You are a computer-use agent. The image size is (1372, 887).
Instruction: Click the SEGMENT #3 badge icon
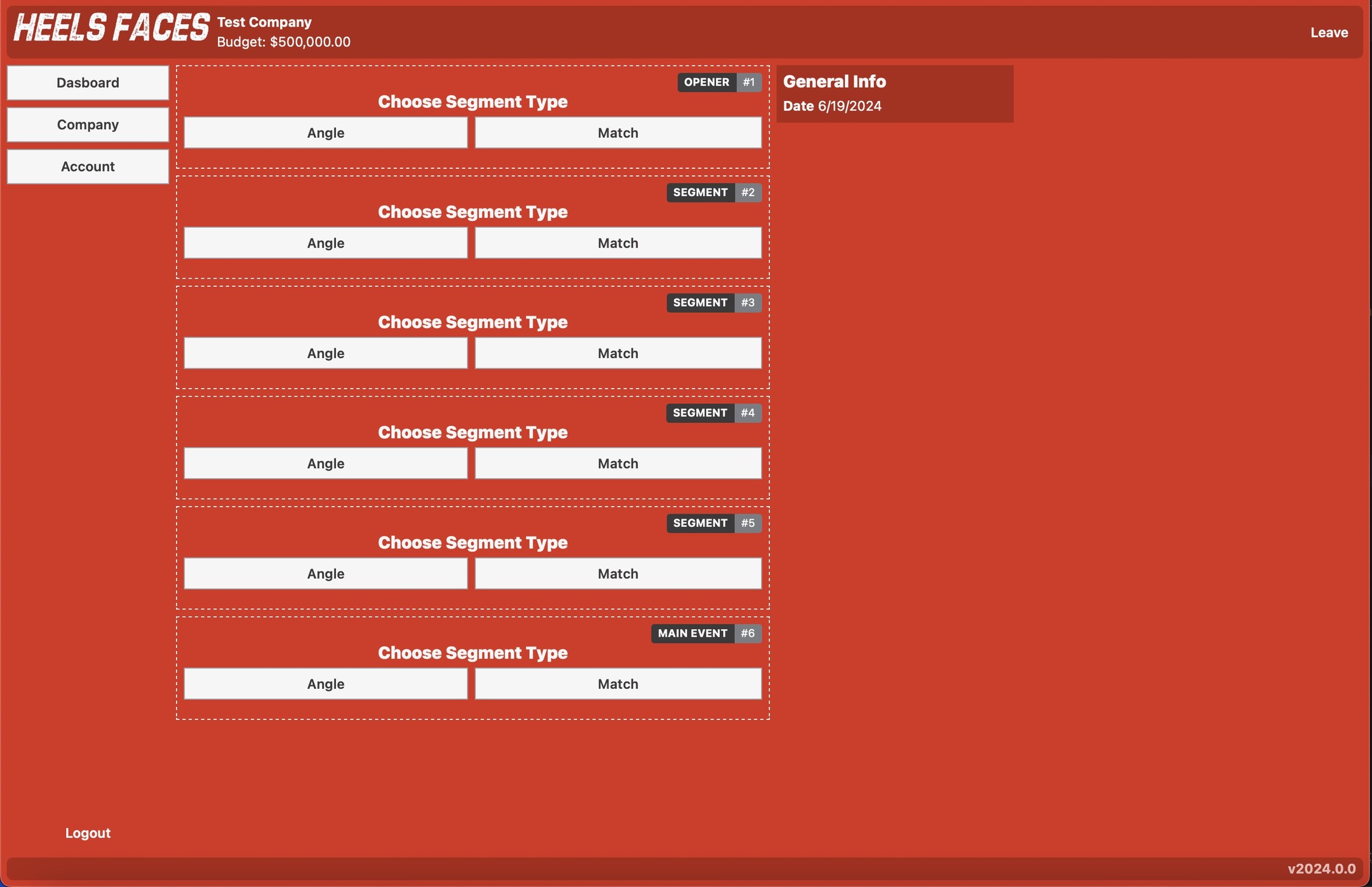pyautogui.click(x=714, y=302)
